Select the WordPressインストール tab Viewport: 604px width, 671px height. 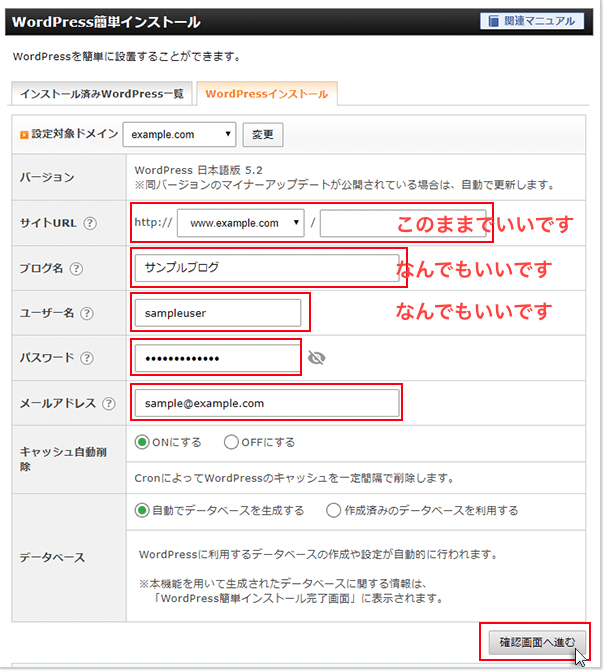coord(267,94)
